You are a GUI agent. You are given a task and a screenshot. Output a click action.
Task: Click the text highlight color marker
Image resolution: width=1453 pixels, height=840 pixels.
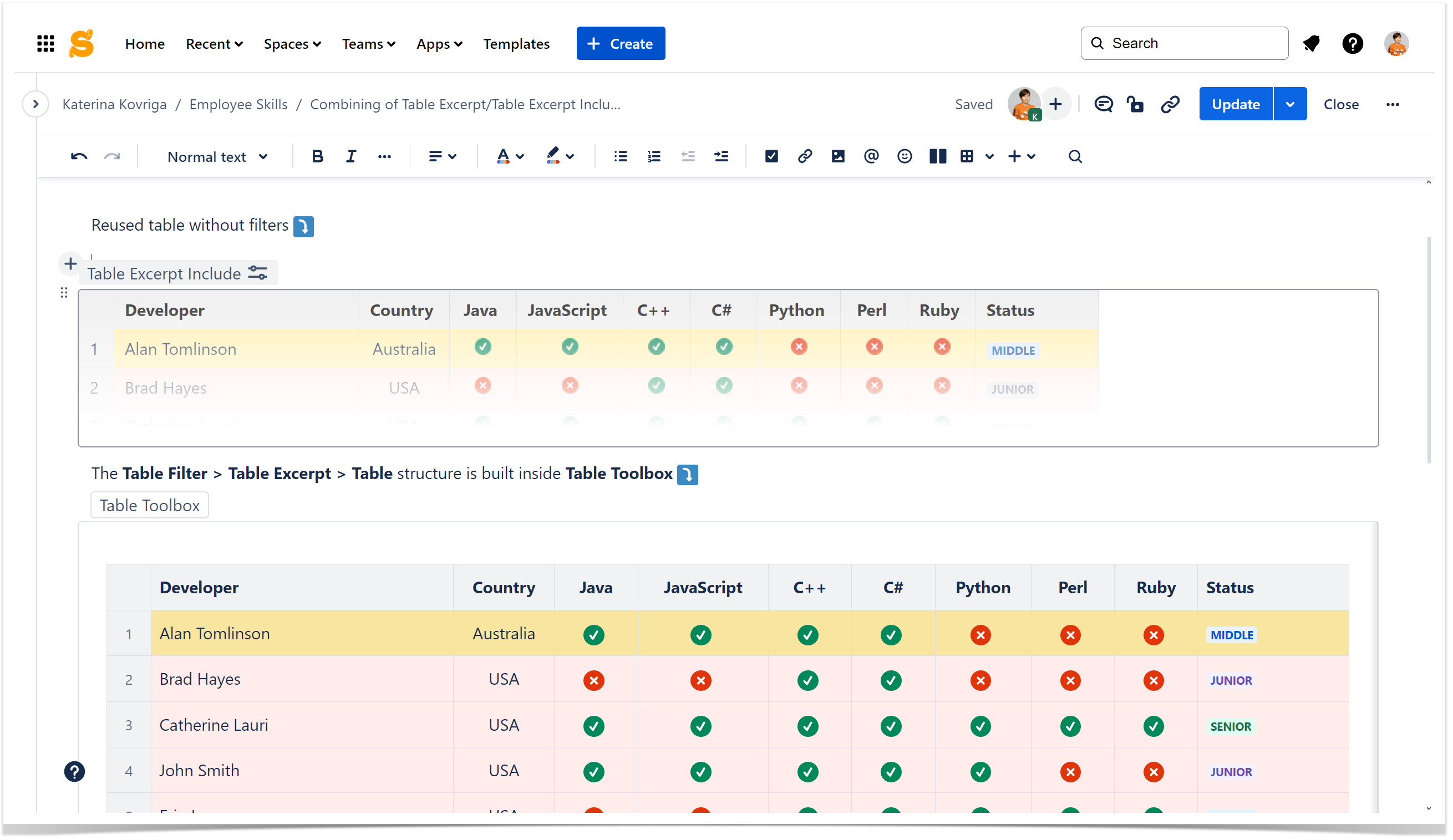553,156
